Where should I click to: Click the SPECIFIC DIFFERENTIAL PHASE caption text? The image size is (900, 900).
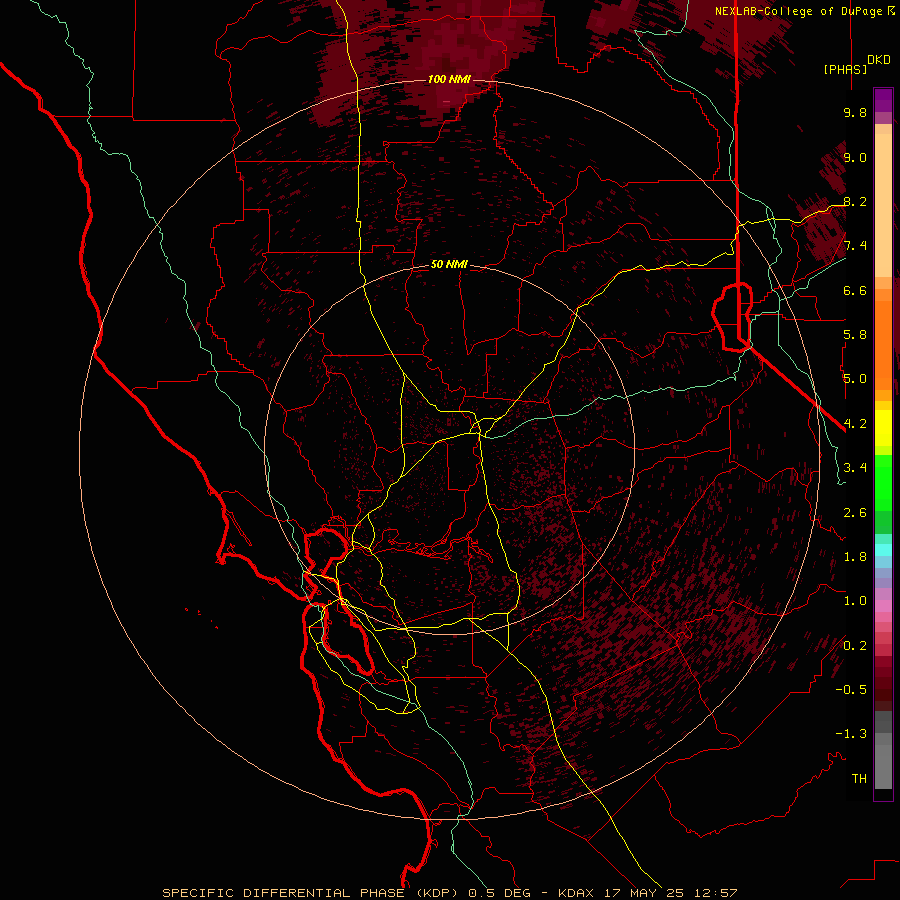(284, 893)
